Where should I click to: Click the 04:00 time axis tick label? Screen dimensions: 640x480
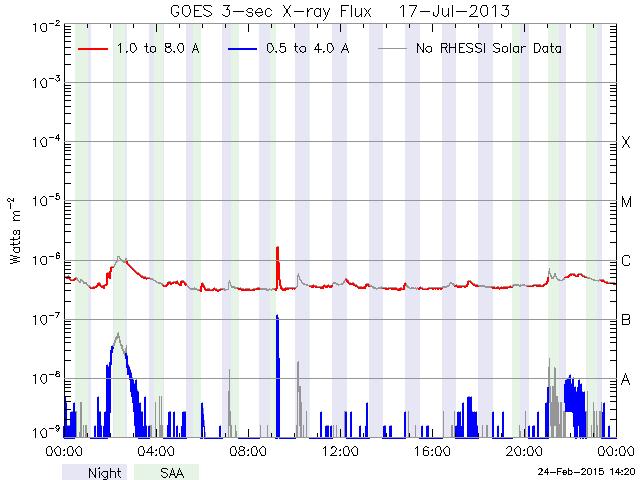point(157,452)
